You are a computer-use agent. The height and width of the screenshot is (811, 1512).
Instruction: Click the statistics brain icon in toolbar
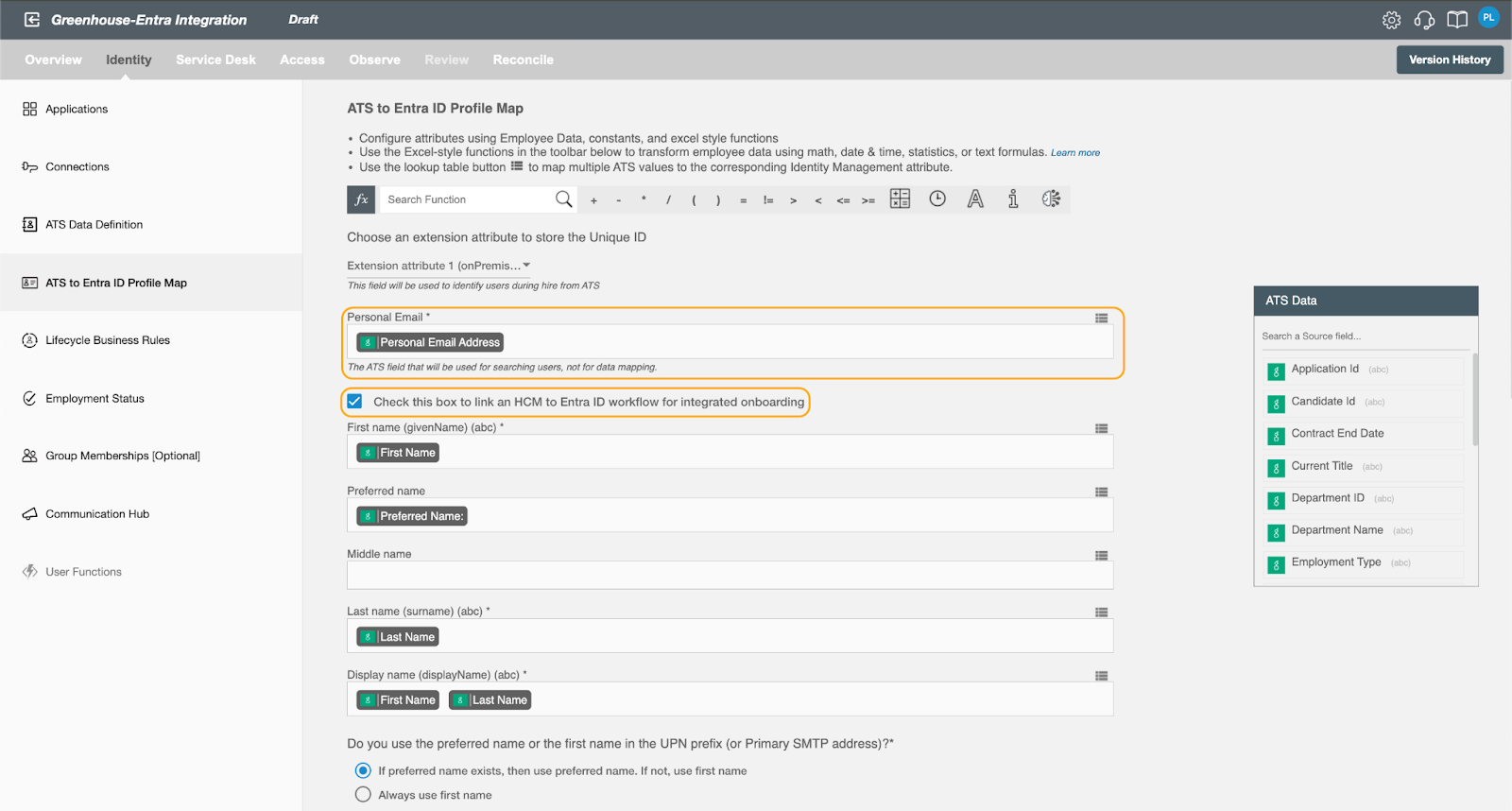coord(1051,198)
